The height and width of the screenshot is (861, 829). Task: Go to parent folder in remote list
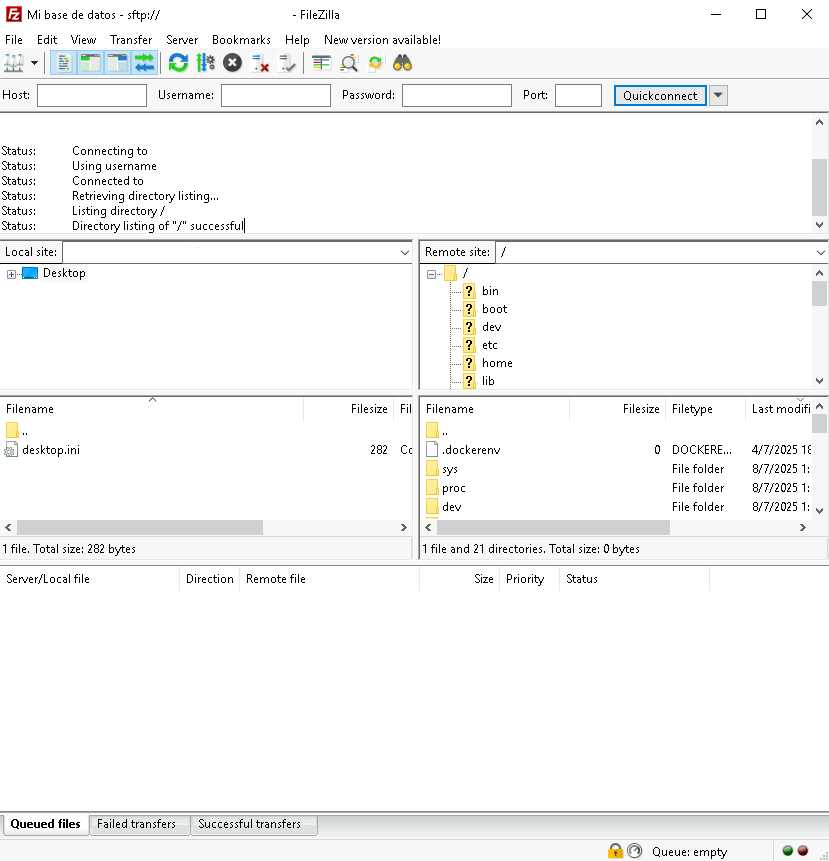point(438,431)
